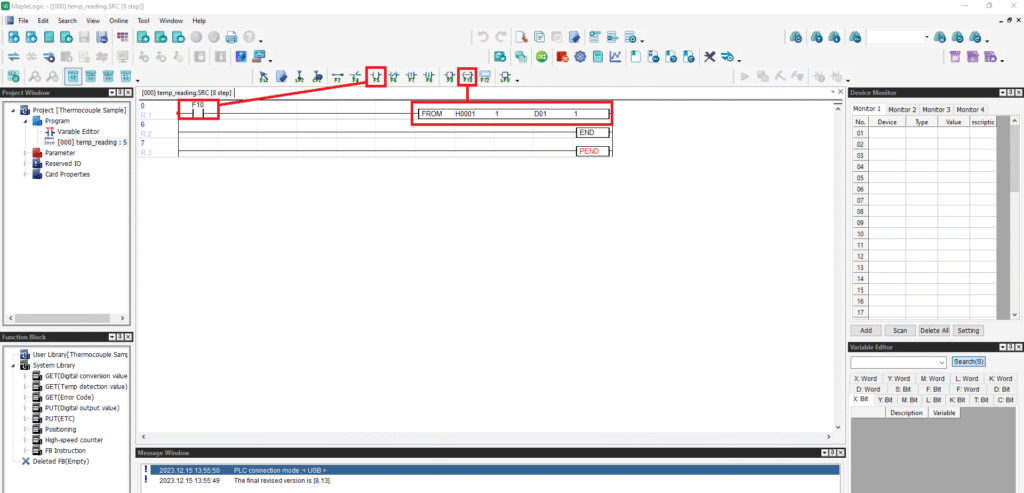The height and width of the screenshot is (493, 1024).
Task: Insert normally open contact F5 icon
Action: pyautogui.click(x=376, y=76)
